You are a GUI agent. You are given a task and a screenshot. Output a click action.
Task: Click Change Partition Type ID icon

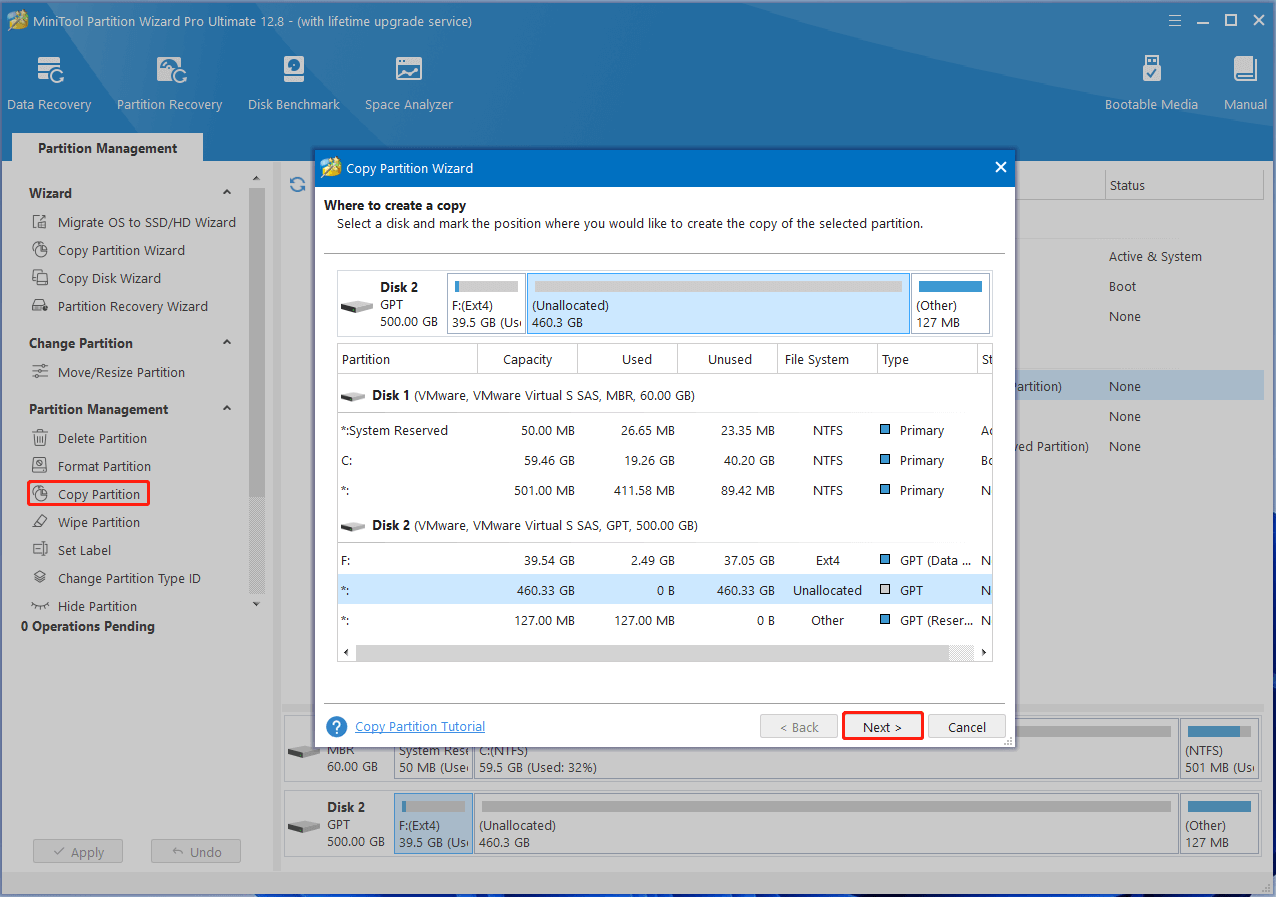pyautogui.click(x=40, y=578)
